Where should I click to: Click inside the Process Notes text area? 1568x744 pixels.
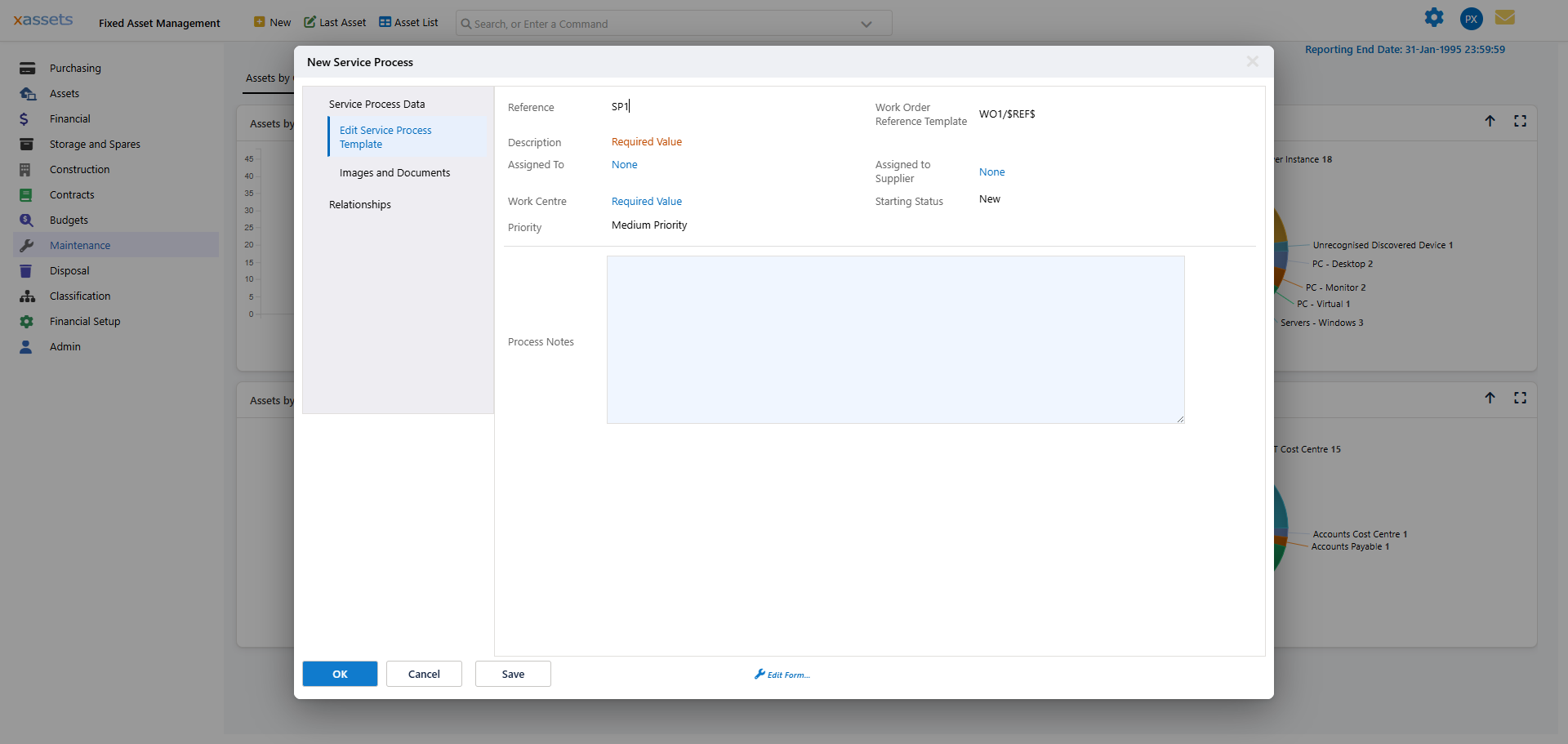(895, 339)
